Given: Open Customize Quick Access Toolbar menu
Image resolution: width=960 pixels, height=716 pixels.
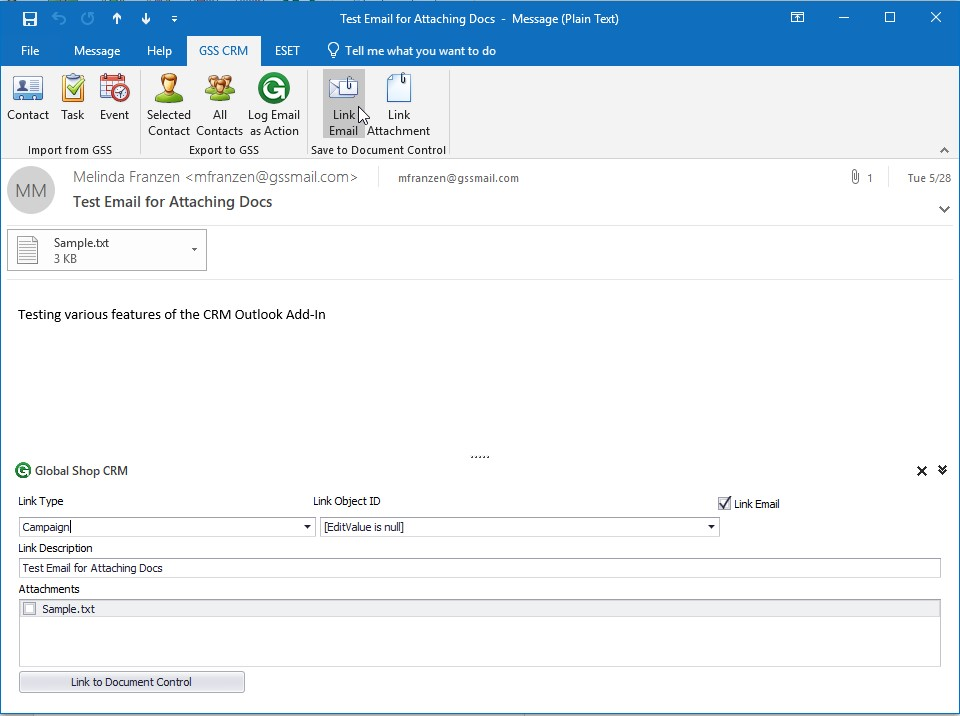Looking at the screenshot, I should point(174,19).
